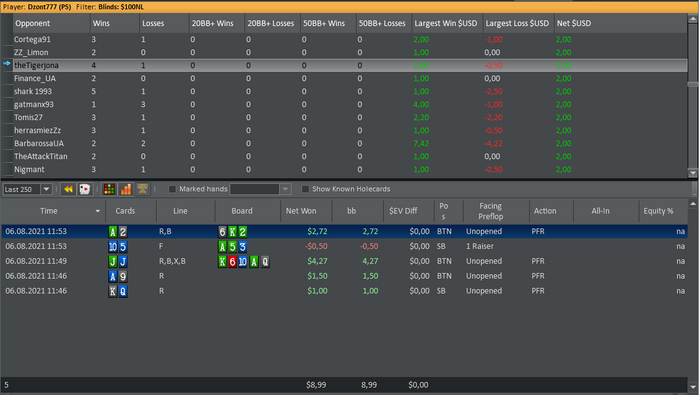Click the -$0,50 net won value
The height and width of the screenshot is (395, 700).
click(317, 246)
